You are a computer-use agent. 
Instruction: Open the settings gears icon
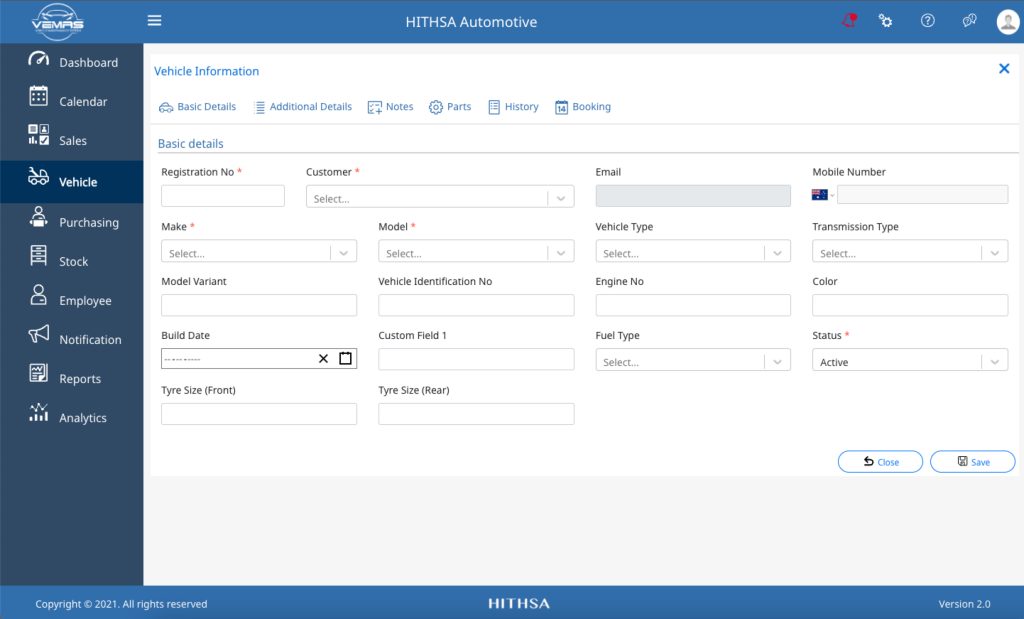pos(886,21)
